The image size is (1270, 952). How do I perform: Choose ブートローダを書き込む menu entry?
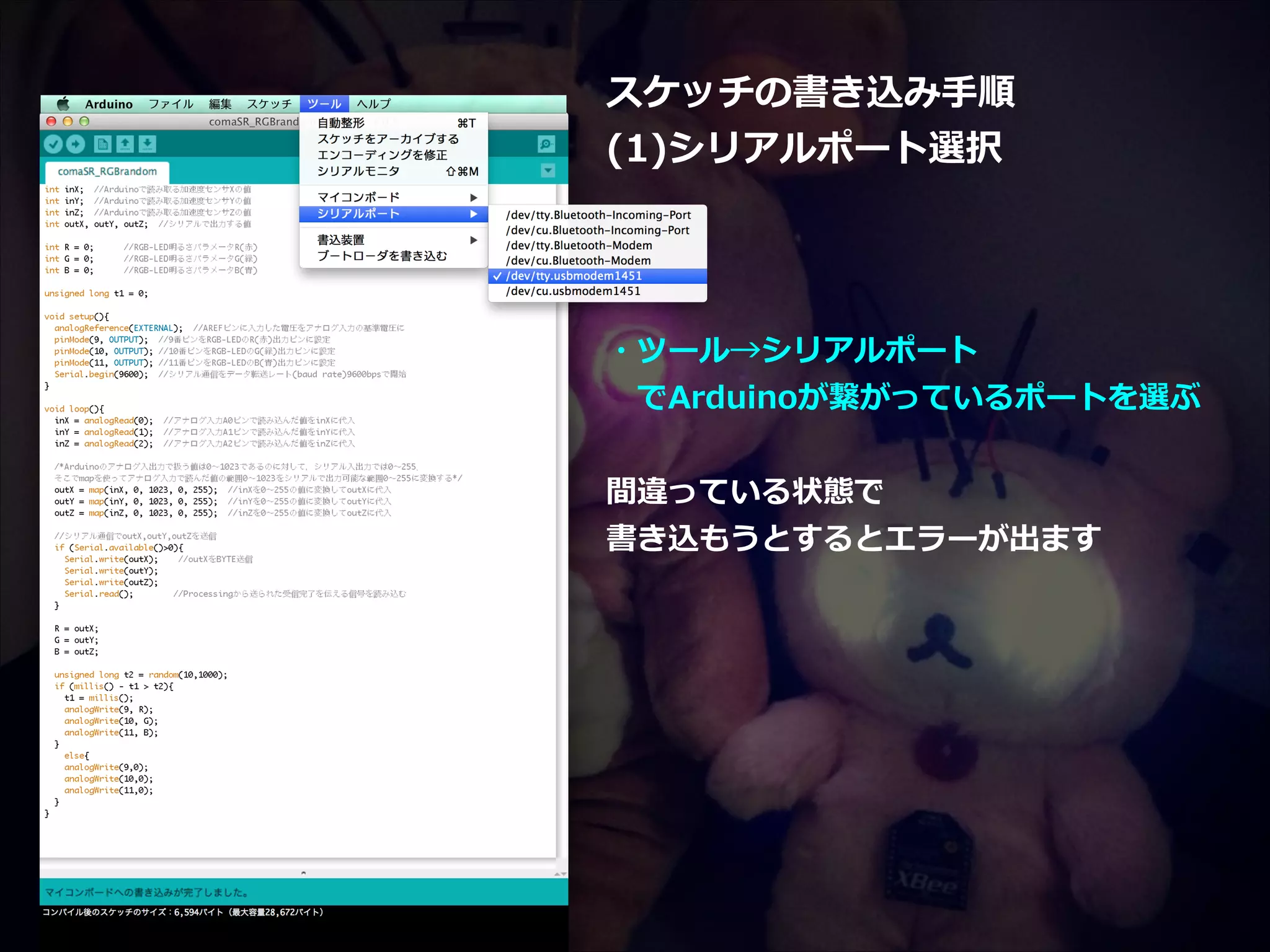tap(394, 256)
